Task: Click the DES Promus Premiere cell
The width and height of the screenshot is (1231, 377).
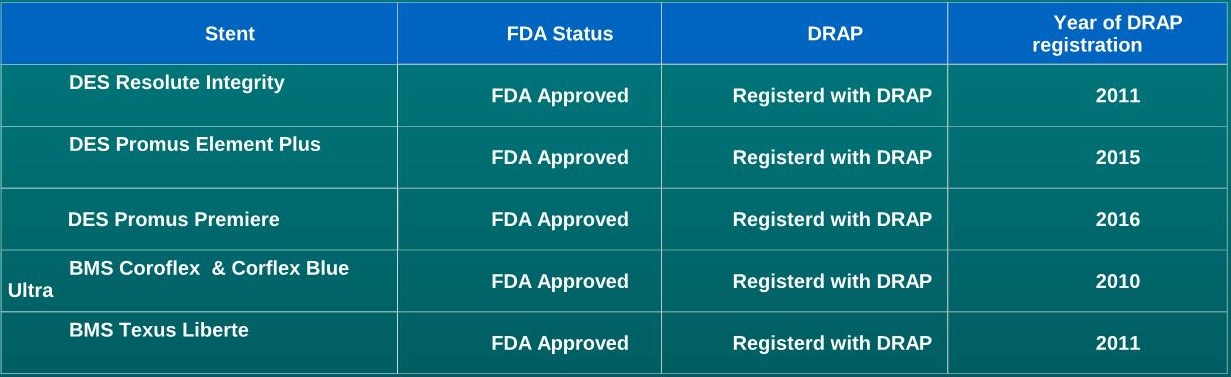Action: [x=199, y=219]
